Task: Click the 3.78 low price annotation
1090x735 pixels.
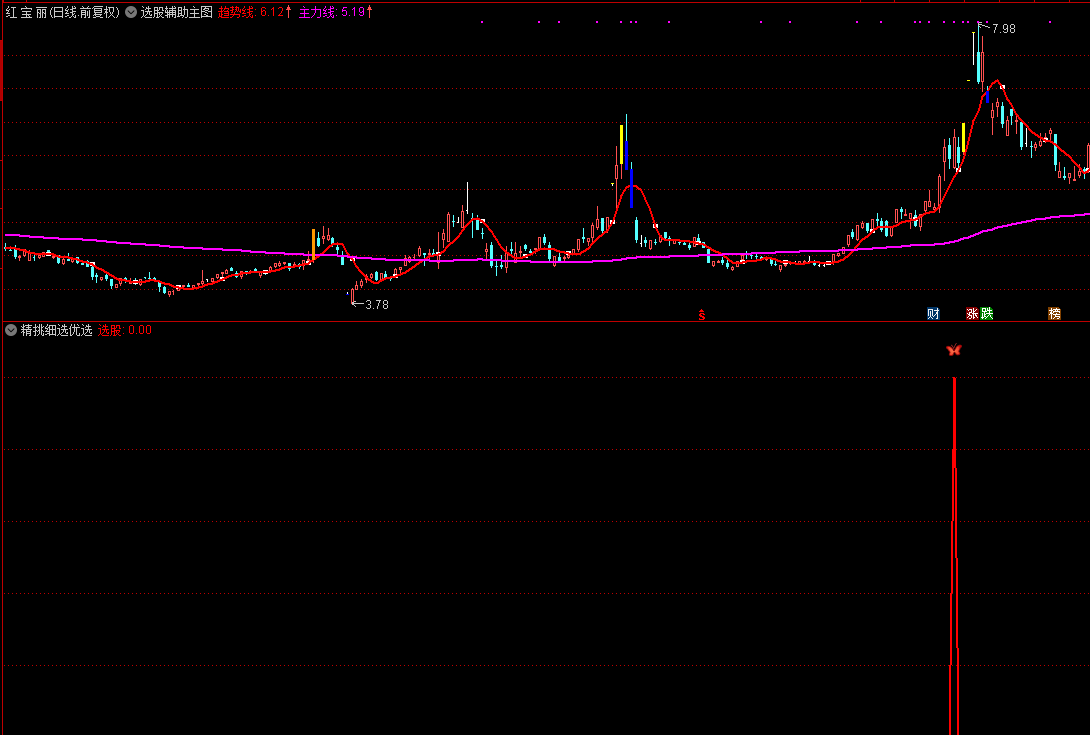Action: click(x=376, y=305)
